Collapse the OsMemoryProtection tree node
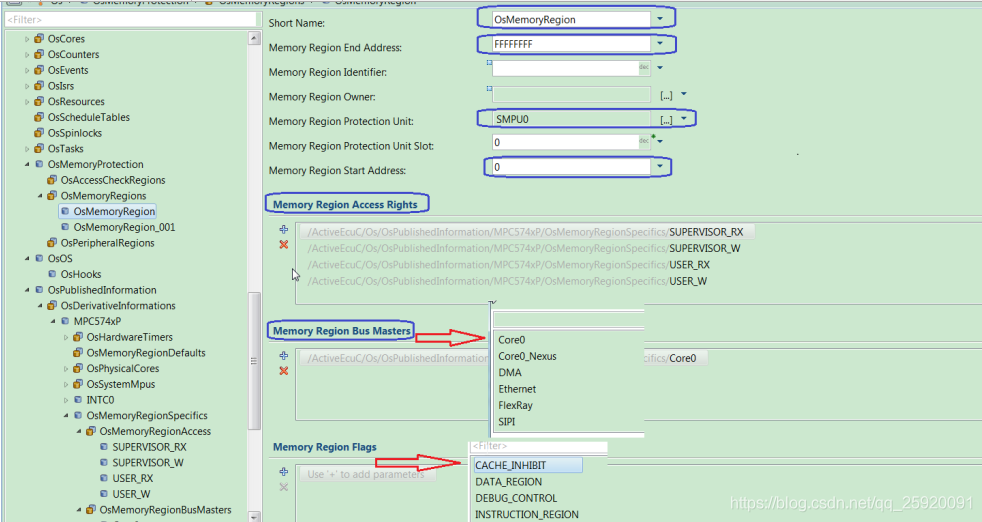982x522 pixels. pyautogui.click(x=27, y=164)
